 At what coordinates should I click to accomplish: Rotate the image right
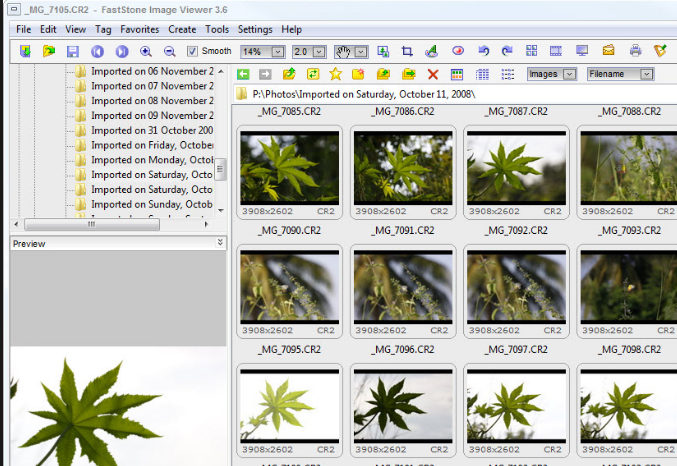[507, 51]
